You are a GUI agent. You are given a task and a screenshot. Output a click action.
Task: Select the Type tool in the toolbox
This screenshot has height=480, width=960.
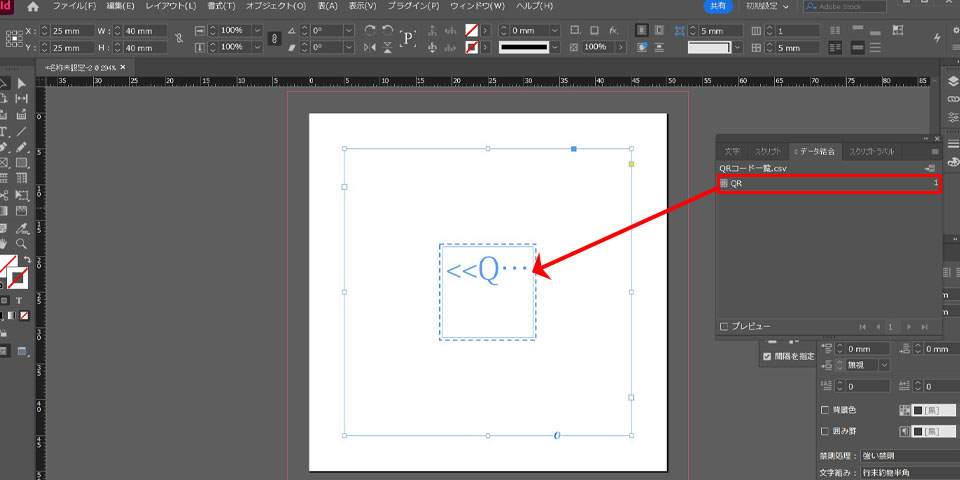click(4, 131)
